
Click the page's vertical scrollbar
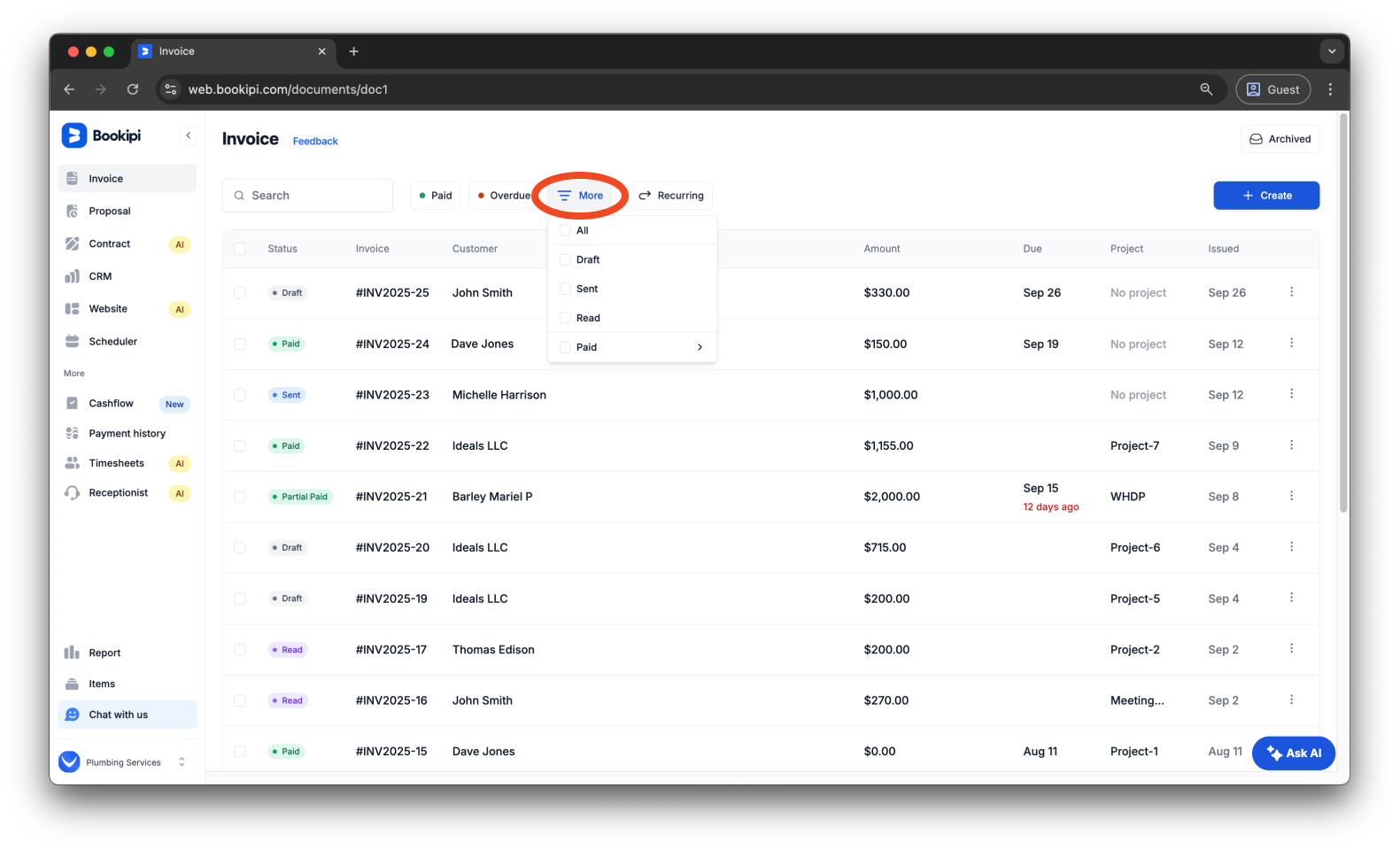tap(1343, 314)
